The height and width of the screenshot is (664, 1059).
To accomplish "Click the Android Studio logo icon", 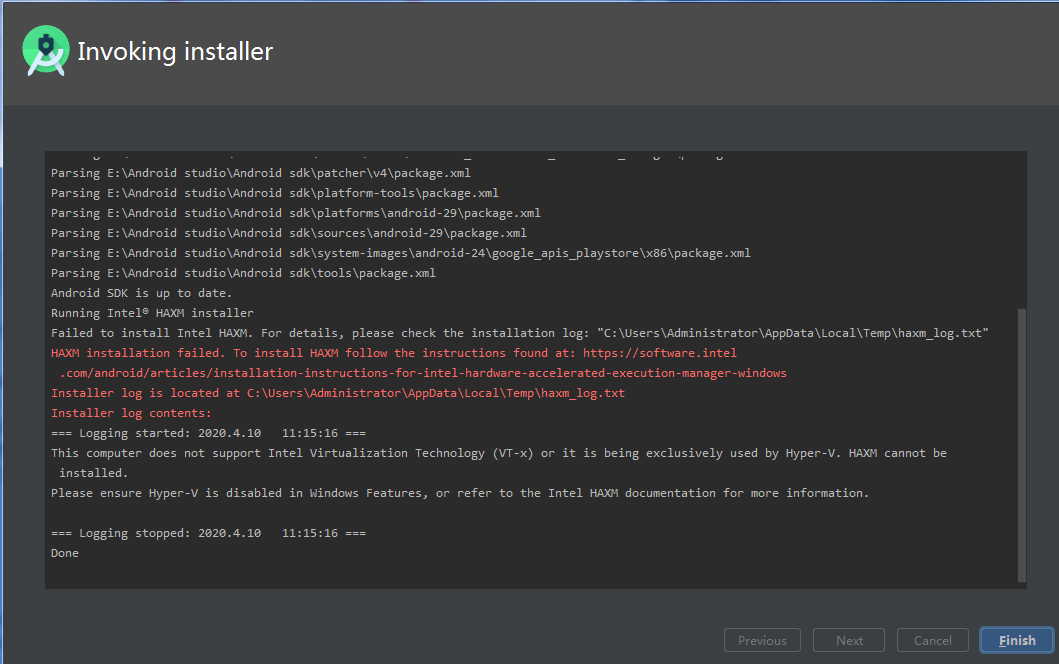I will (46, 51).
